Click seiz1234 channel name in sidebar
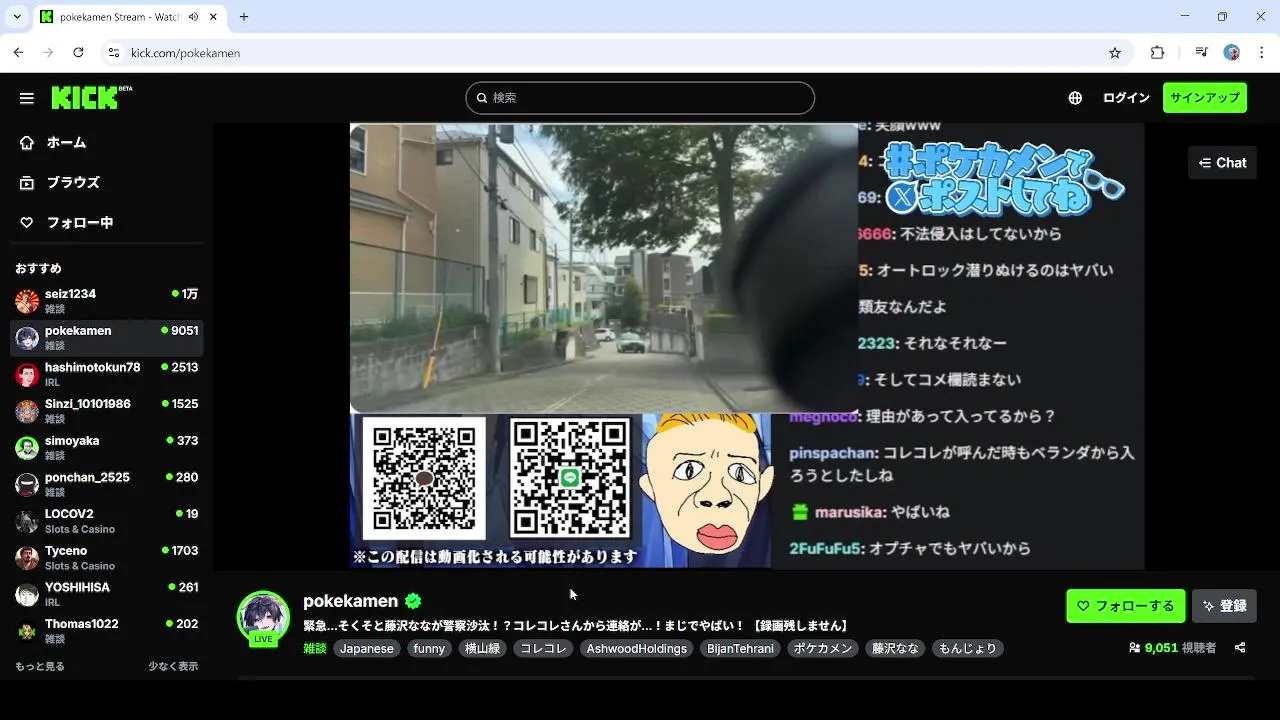The height and width of the screenshot is (720, 1280). pyautogui.click(x=70, y=294)
